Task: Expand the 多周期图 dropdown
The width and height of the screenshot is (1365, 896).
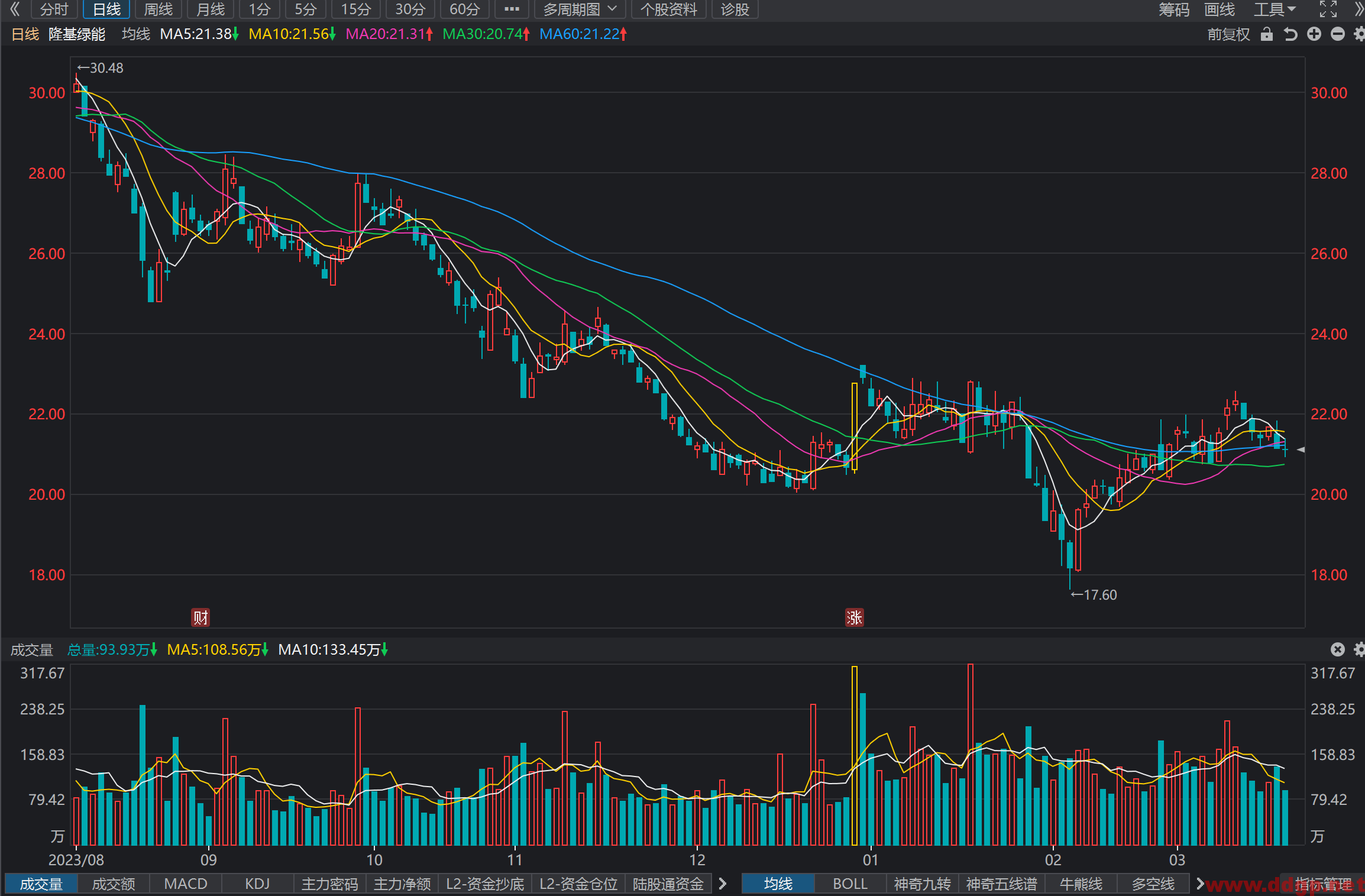Action: pyautogui.click(x=580, y=9)
